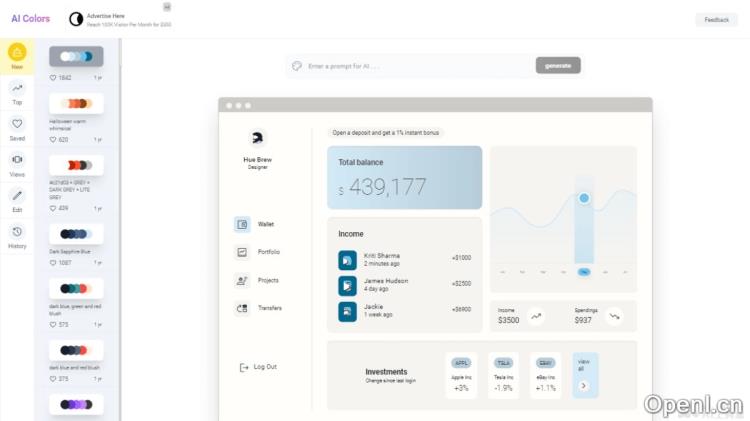Click the Log Out icon
Viewport: 750px width, 421px height.
click(244, 367)
